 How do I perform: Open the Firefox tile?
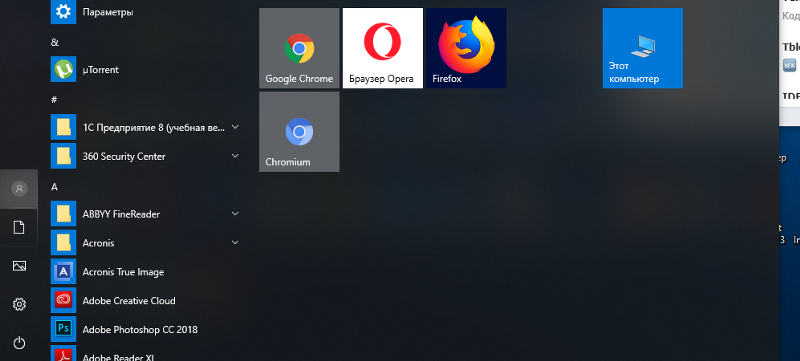click(466, 48)
